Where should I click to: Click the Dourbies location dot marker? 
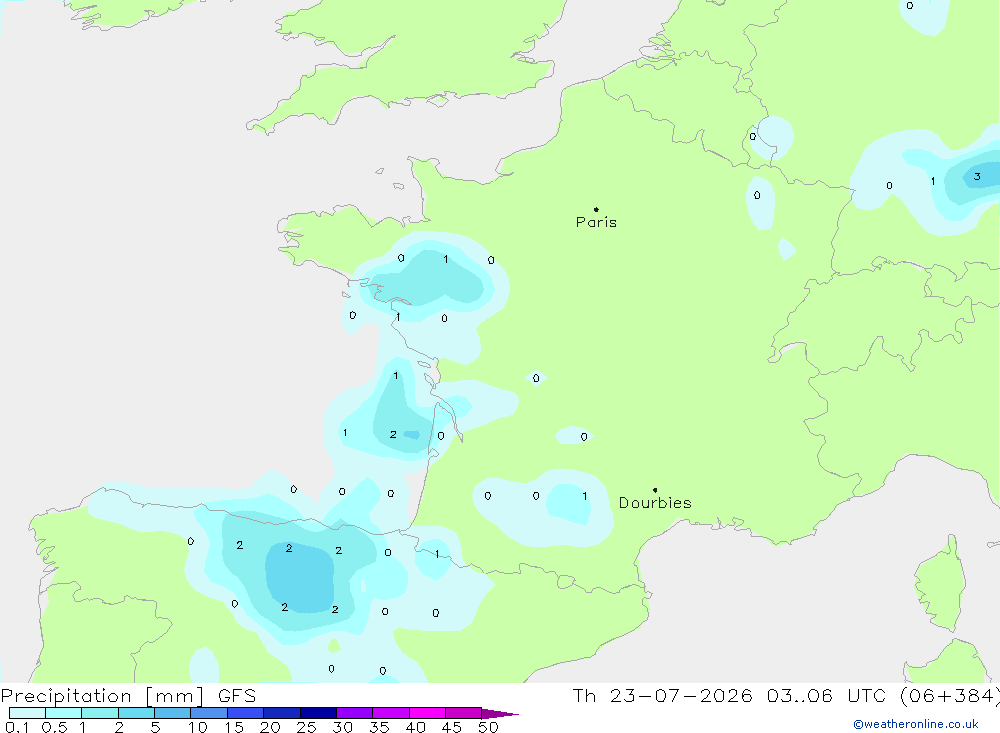coord(655,490)
